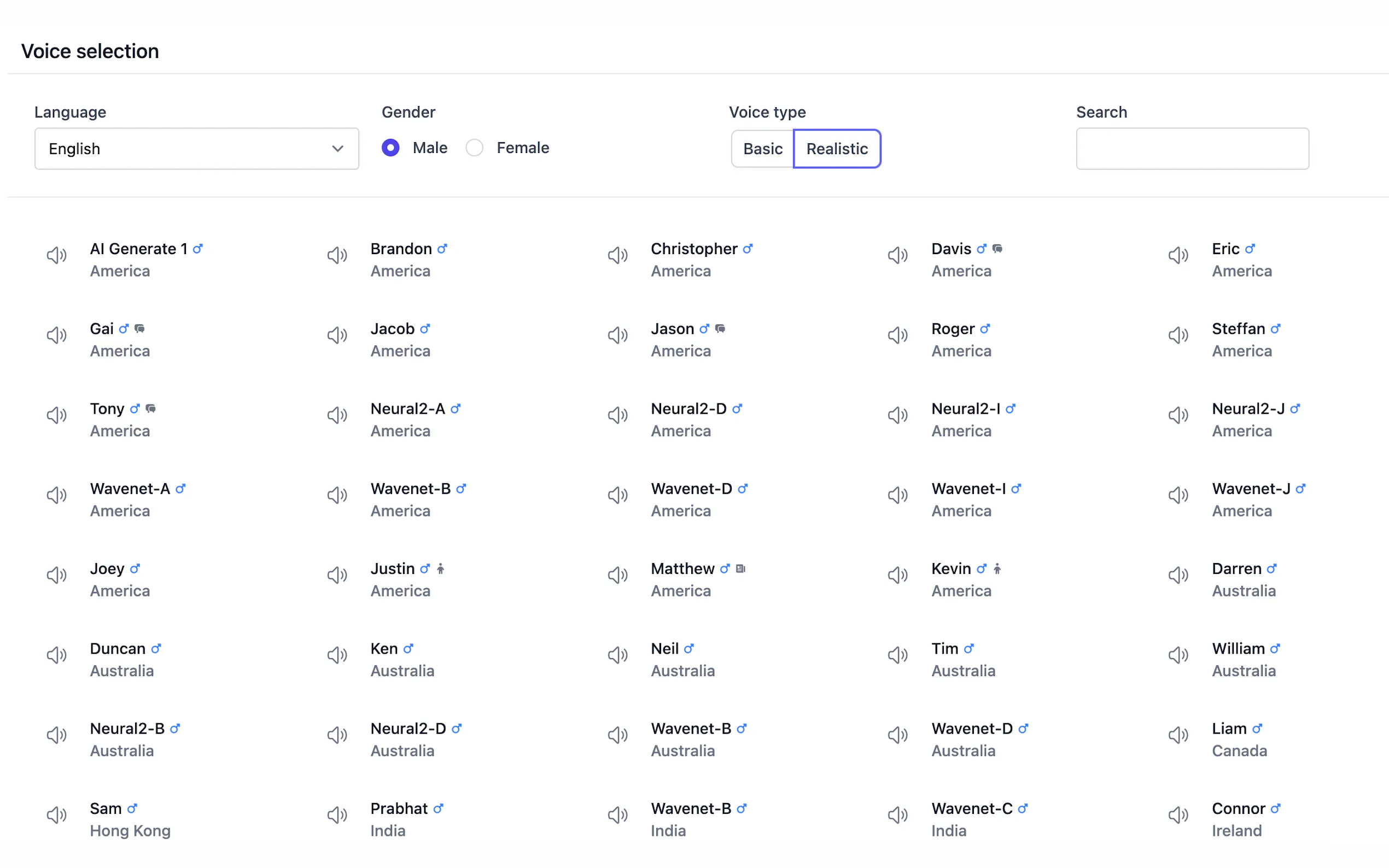Select the Male gender radio button

[390, 148]
